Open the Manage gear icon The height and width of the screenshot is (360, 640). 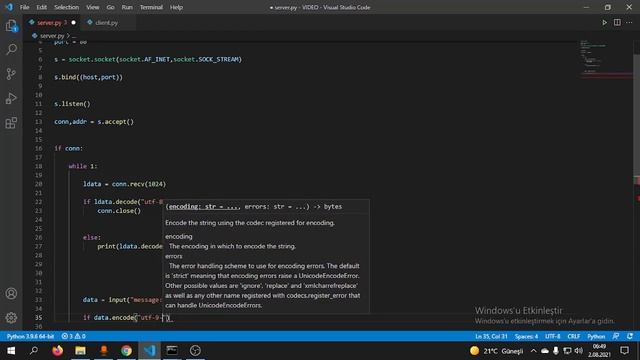click(x=11, y=317)
